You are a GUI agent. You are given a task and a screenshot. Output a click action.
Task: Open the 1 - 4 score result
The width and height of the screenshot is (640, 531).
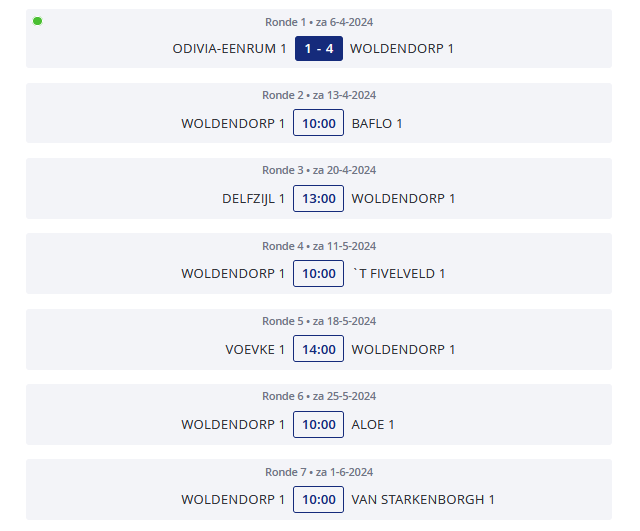tap(319, 49)
